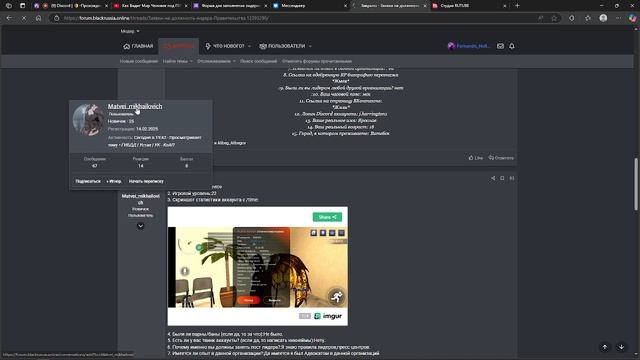640x360 pixels.
Task: Open ЧТО НОВОГО? nav item
Action: click(225, 46)
